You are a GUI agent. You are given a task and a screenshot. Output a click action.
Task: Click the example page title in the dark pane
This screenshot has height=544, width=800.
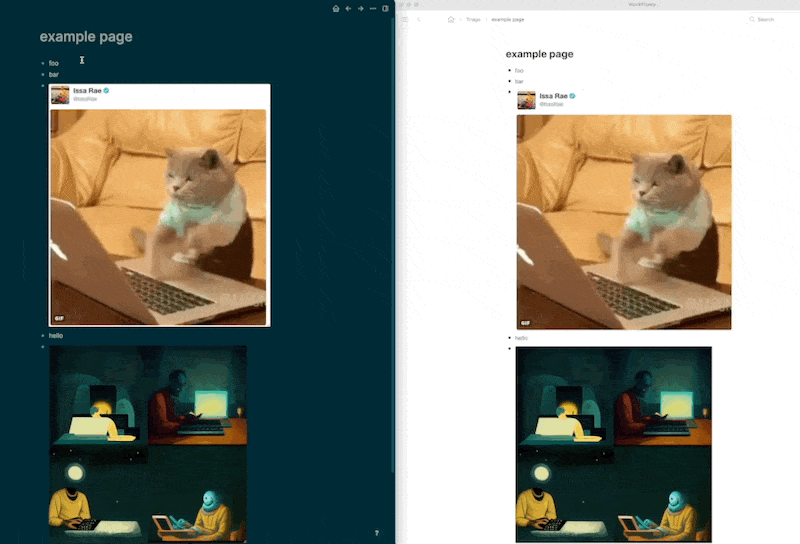[86, 37]
